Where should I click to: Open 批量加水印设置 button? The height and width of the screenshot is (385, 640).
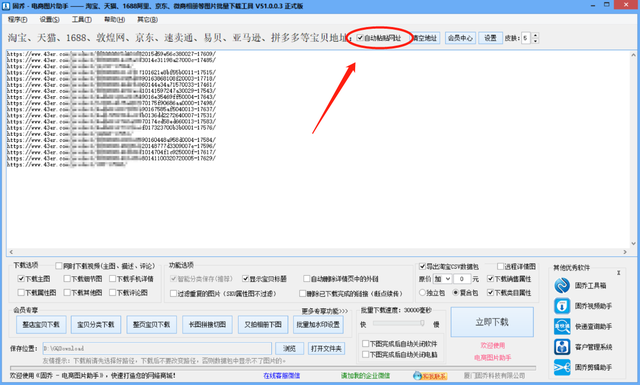pyautogui.click(x=318, y=325)
